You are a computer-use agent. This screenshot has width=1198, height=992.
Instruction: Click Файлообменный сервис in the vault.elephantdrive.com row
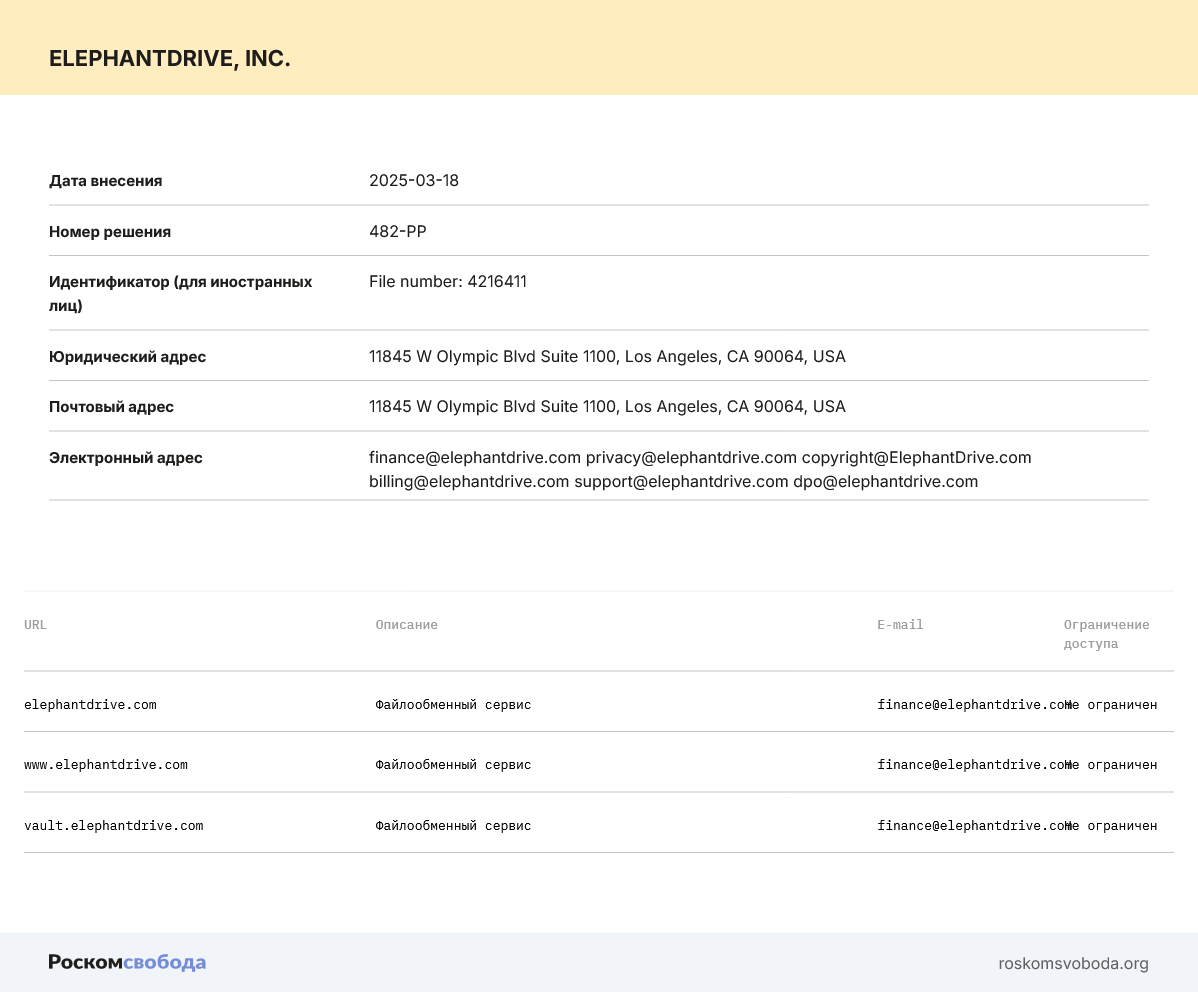tap(453, 825)
